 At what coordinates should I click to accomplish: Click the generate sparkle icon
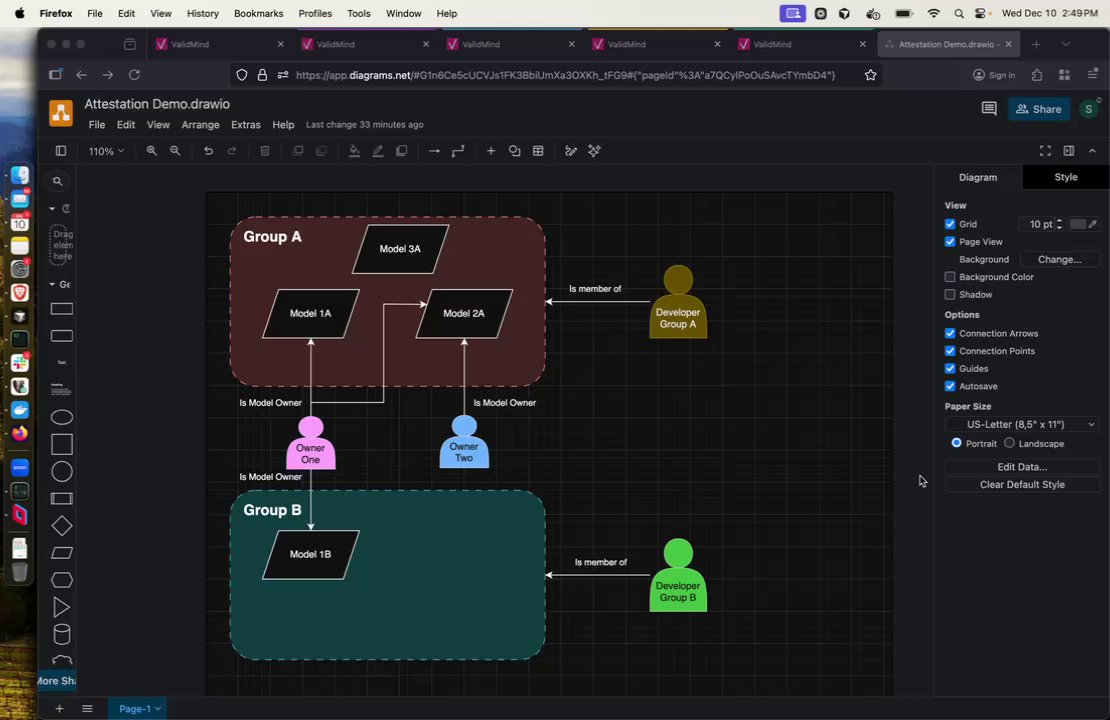point(595,151)
